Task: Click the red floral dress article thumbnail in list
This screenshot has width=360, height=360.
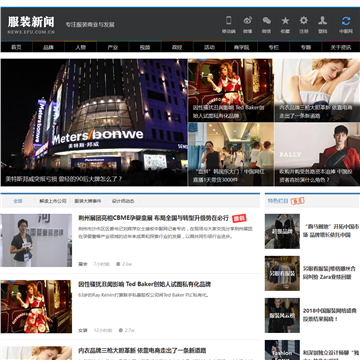Action: 36,306
